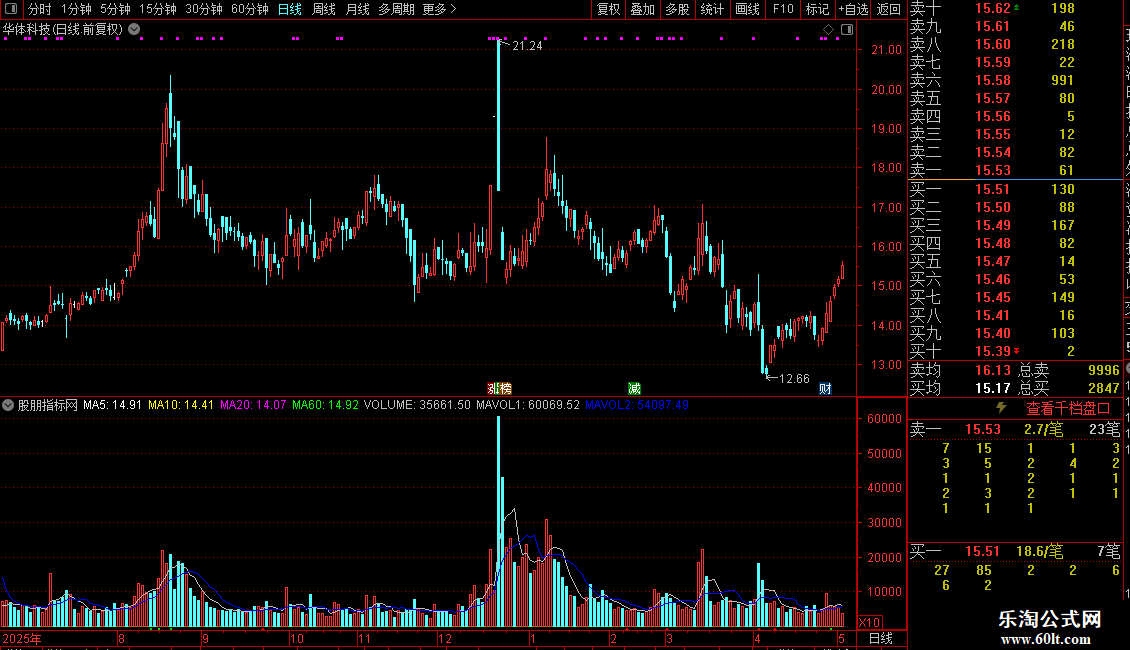The image size is (1130, 650).
Task: Click the 标记 mark button
Action: (x=817, y=9)
